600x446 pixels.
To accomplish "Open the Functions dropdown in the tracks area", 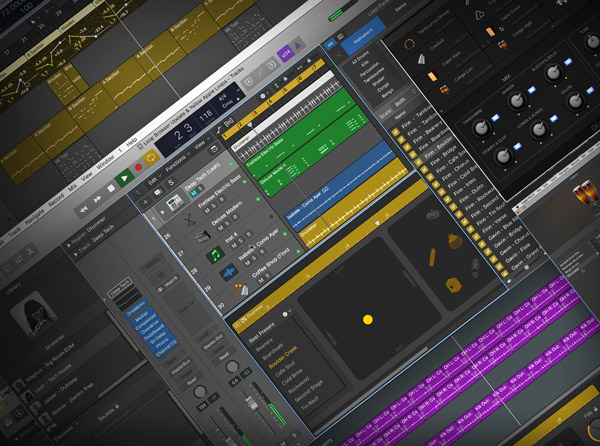I will pyautogui.click(x=176, y=164).
